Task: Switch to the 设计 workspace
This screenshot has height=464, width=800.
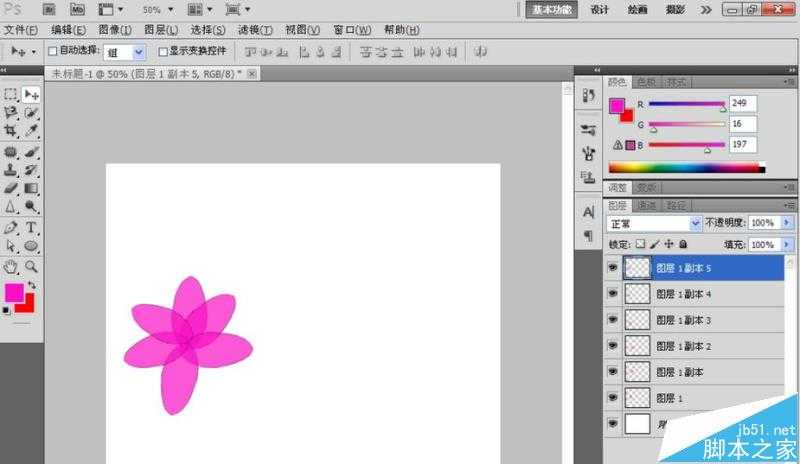Action: 599,9
